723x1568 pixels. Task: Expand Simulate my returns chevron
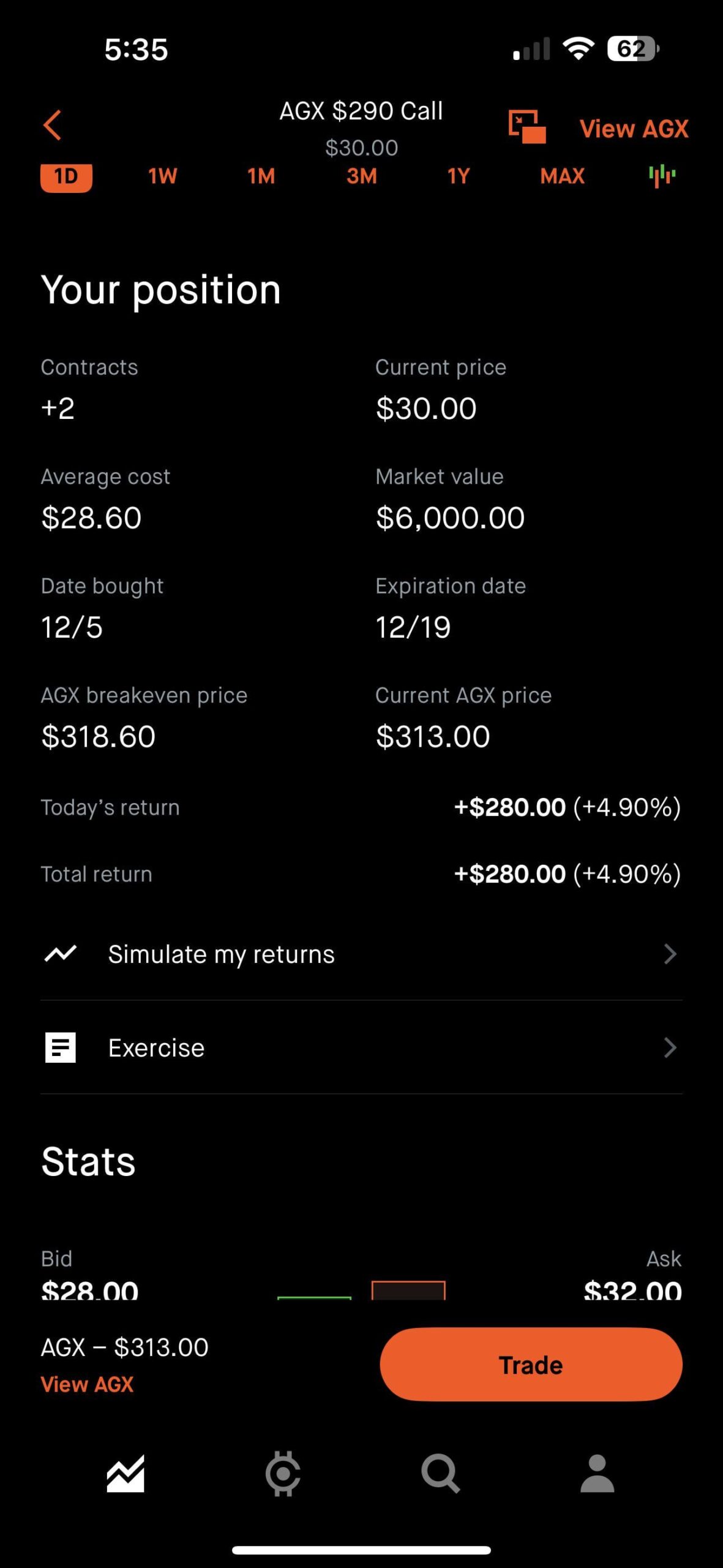tap(670, 954)
